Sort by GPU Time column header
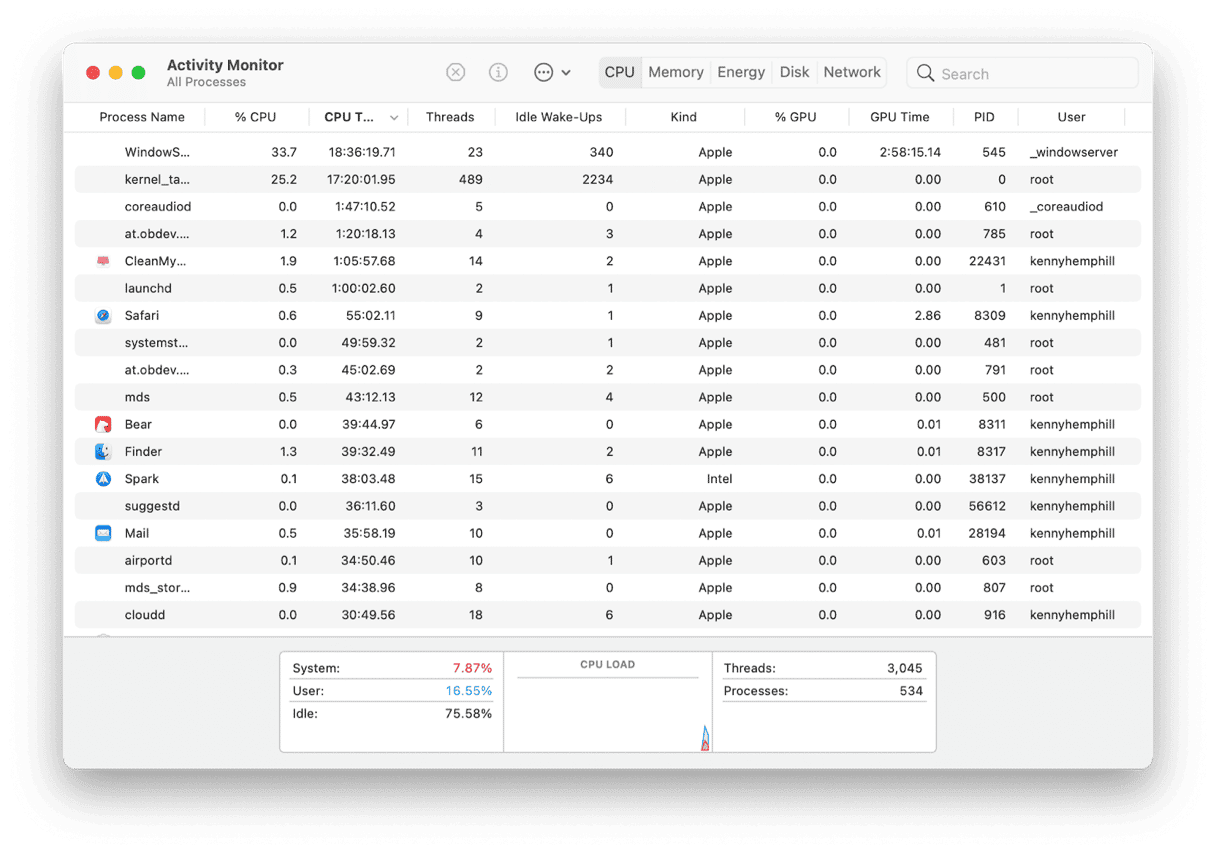The height and width of the screenshot is (853, 1216). 900,117
